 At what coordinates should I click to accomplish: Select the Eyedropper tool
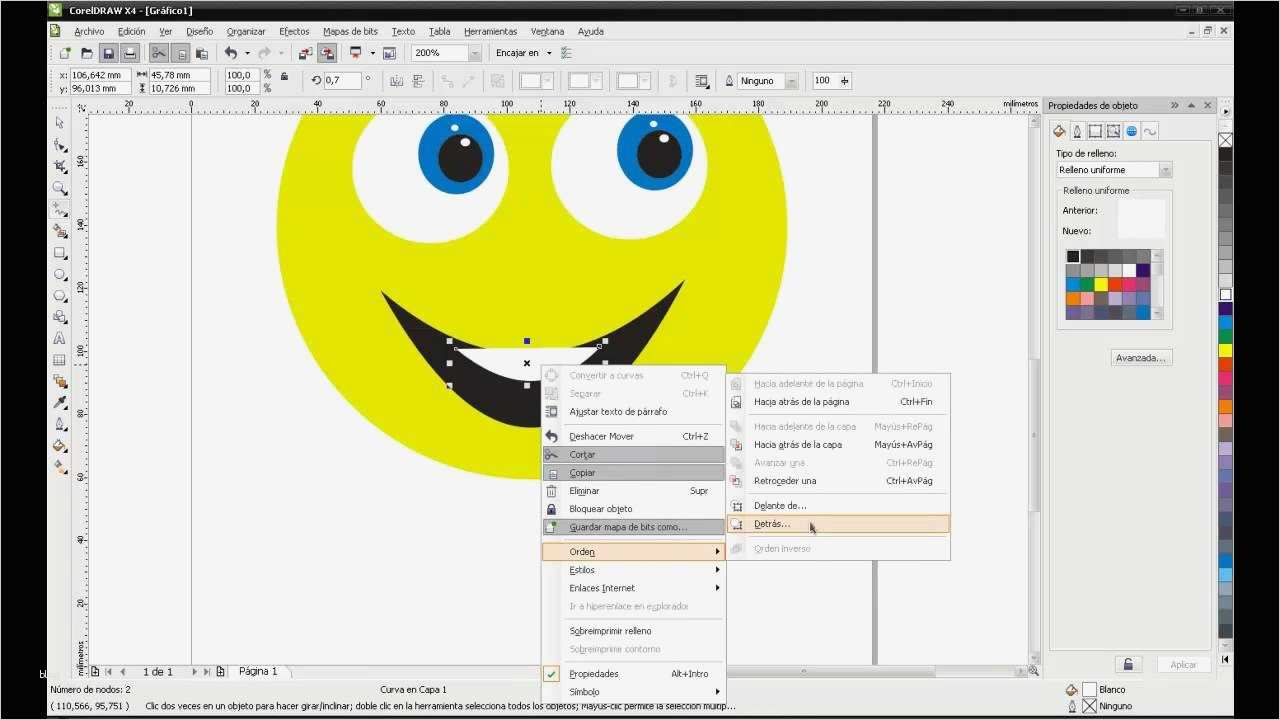point(60,403)
